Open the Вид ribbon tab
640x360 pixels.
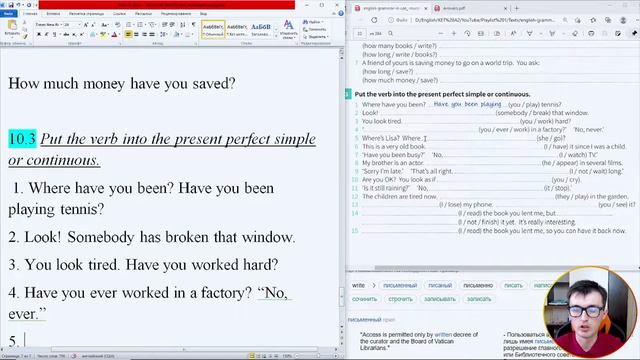pyautogui.click(x=203, y=13)
